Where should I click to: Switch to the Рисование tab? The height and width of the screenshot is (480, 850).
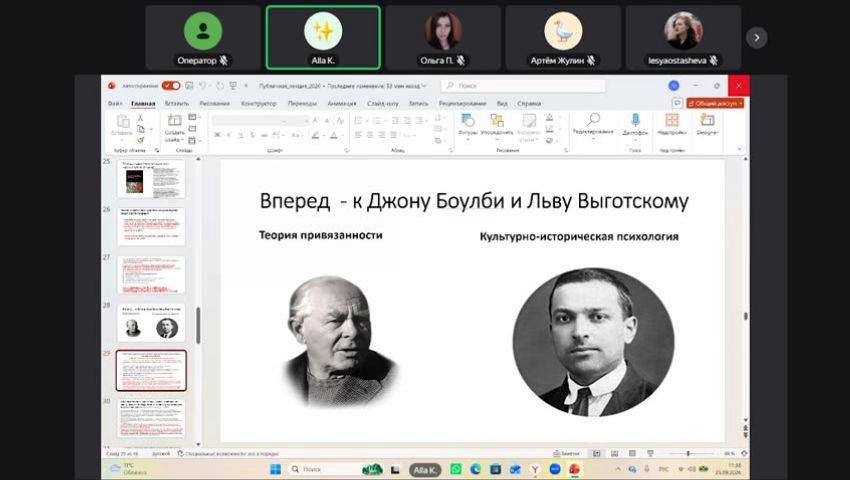215,103
